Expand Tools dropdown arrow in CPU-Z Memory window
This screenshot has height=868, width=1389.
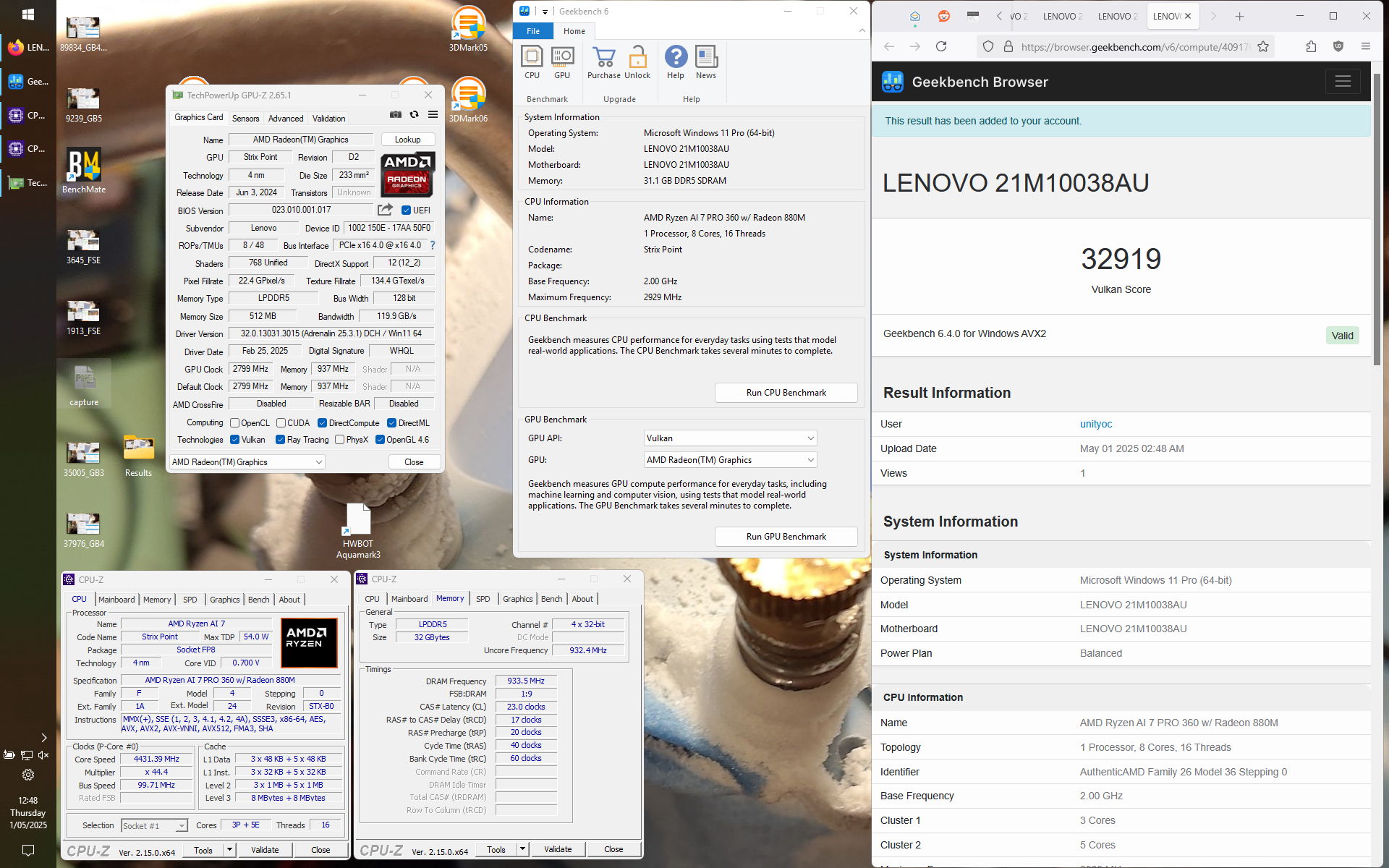coord(523,849)
